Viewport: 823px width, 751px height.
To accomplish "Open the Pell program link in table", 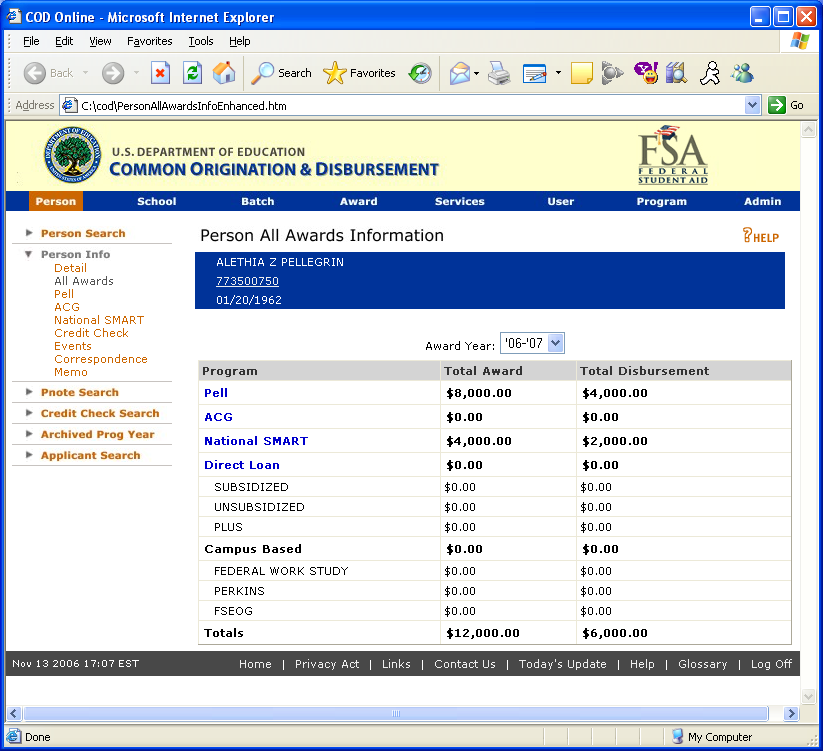I will [216, 393].
